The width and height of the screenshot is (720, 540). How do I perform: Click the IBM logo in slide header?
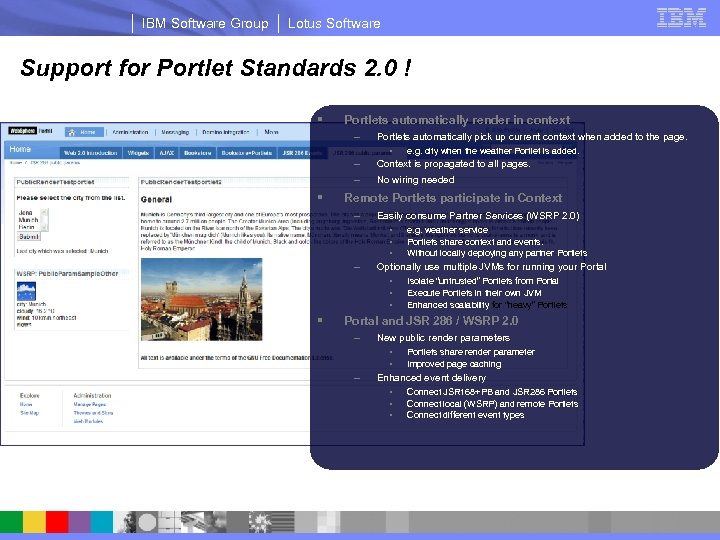tap(681, 18)
